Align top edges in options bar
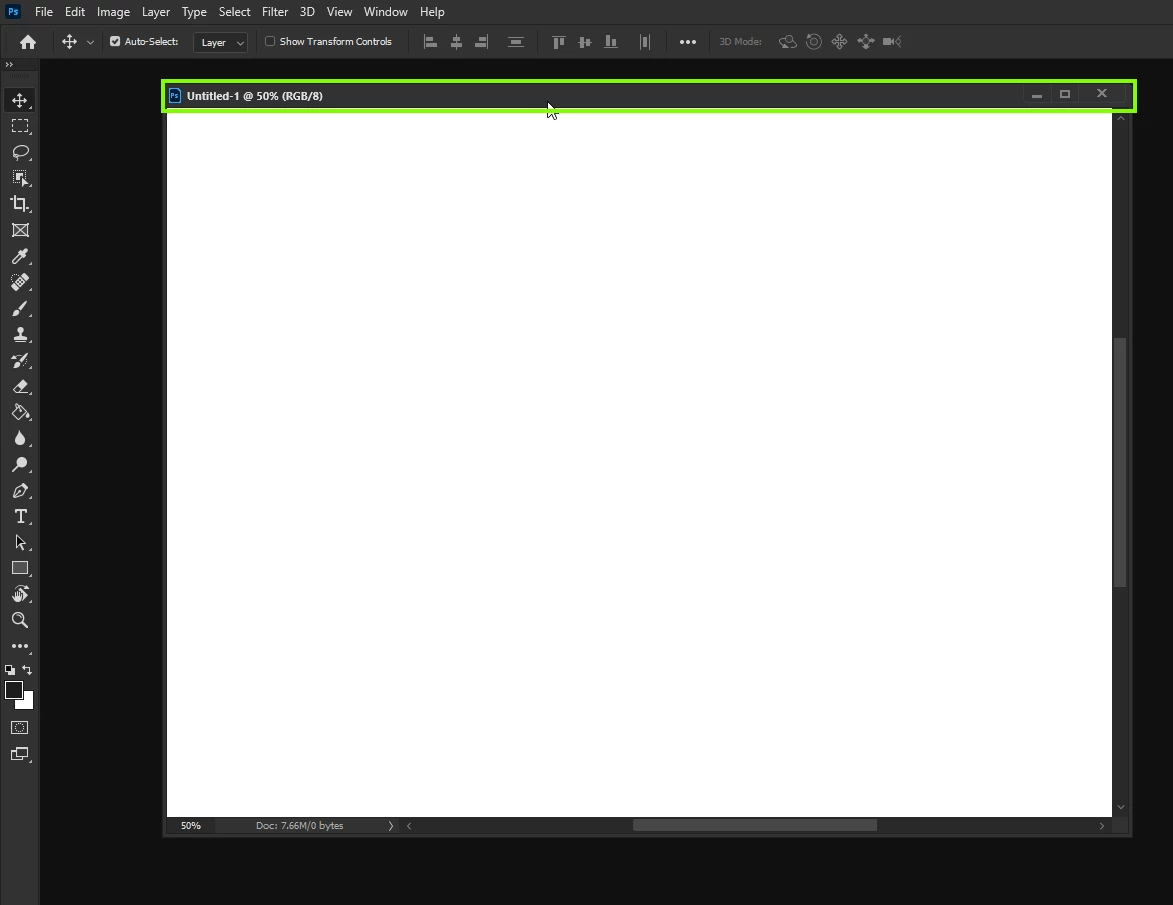1173x905 pixels. point(558,42)
